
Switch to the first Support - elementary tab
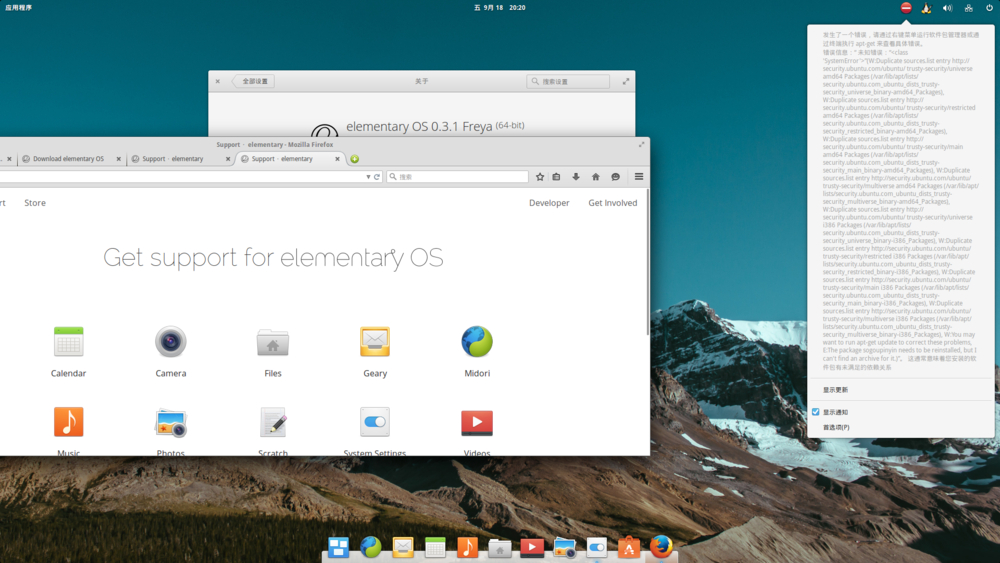click(x=172, y=159)
